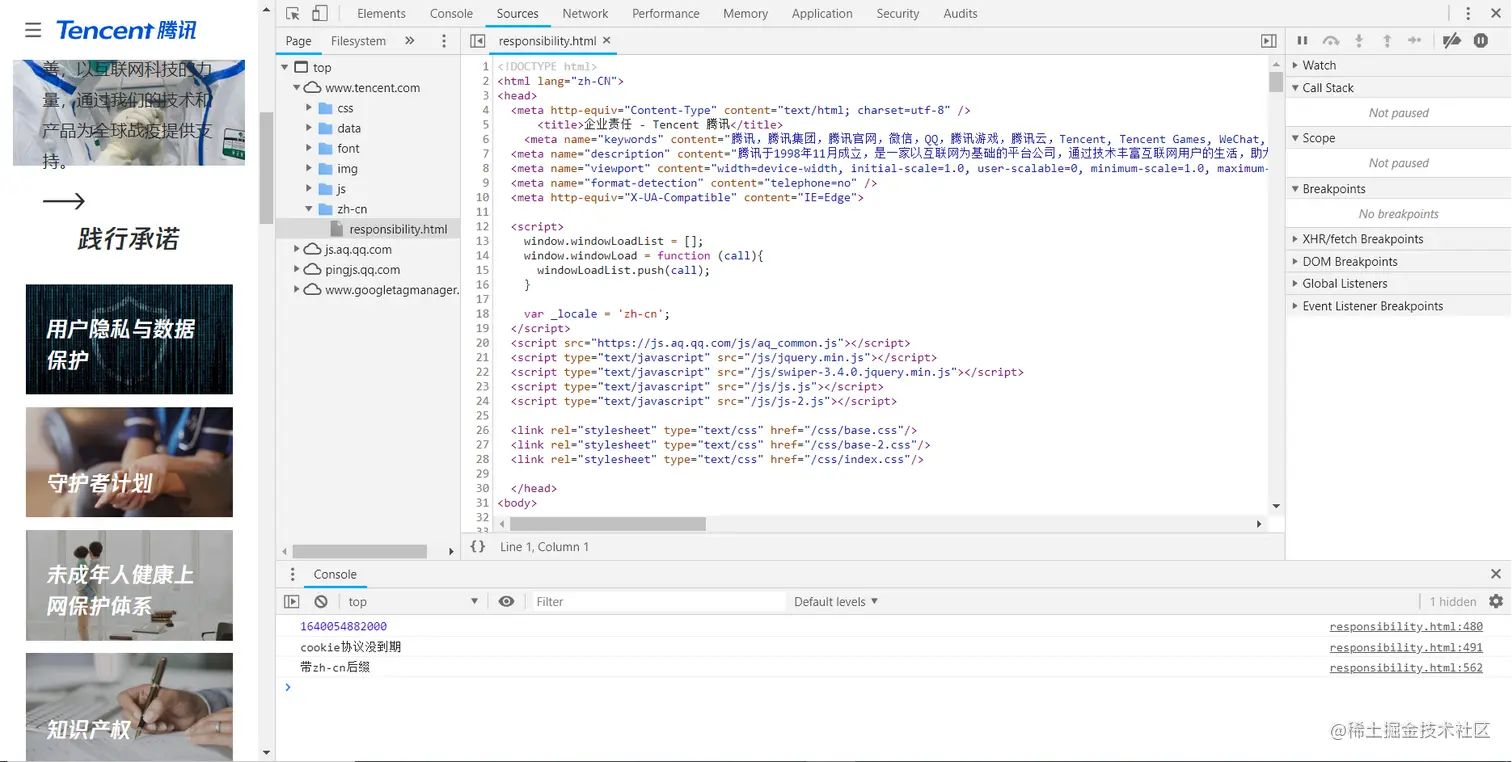1512x762 pixels.
Task: Open the console context top dropdown
Action: pyautogui.click(x=412, y=602)
